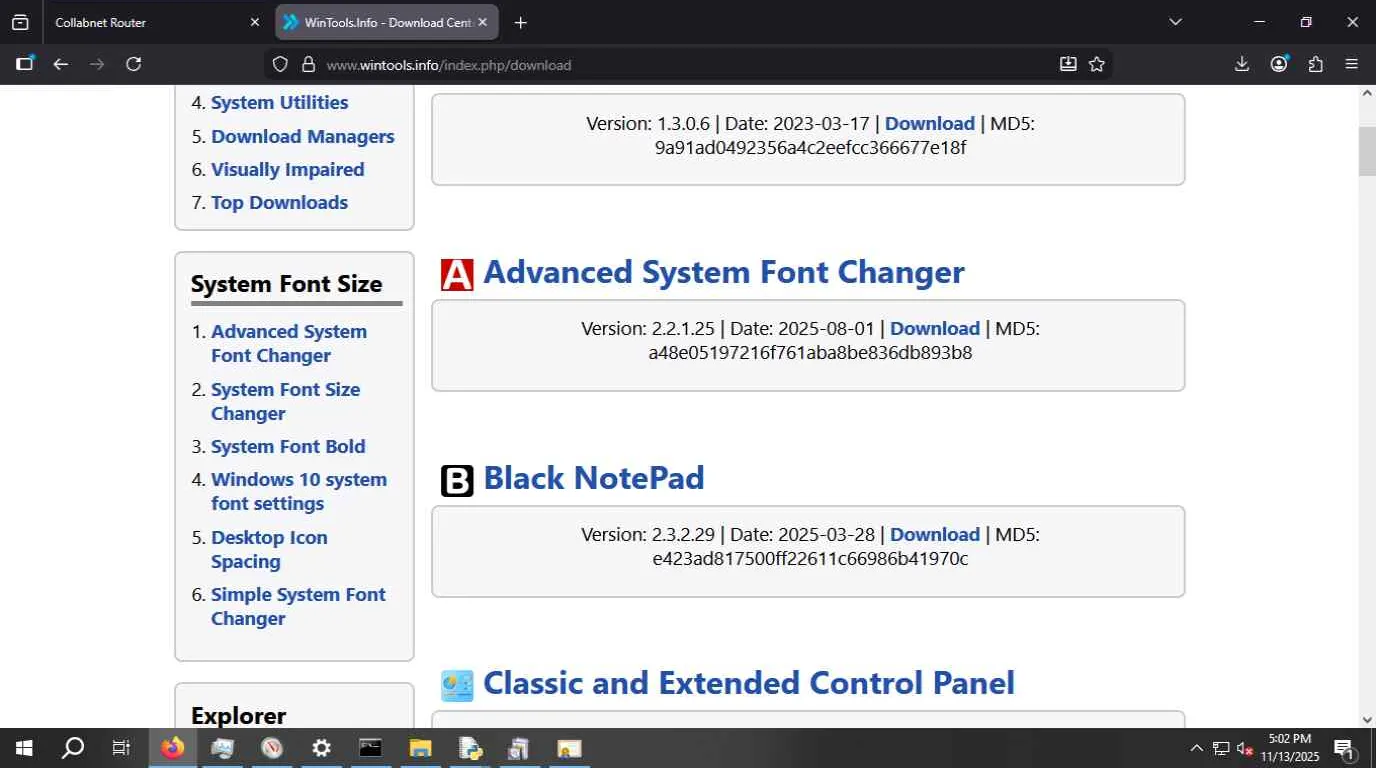The height and width of the screenshot is (768, 1376).
Task: Close the Collabnet Router tab
Action: tap(254, 22)
